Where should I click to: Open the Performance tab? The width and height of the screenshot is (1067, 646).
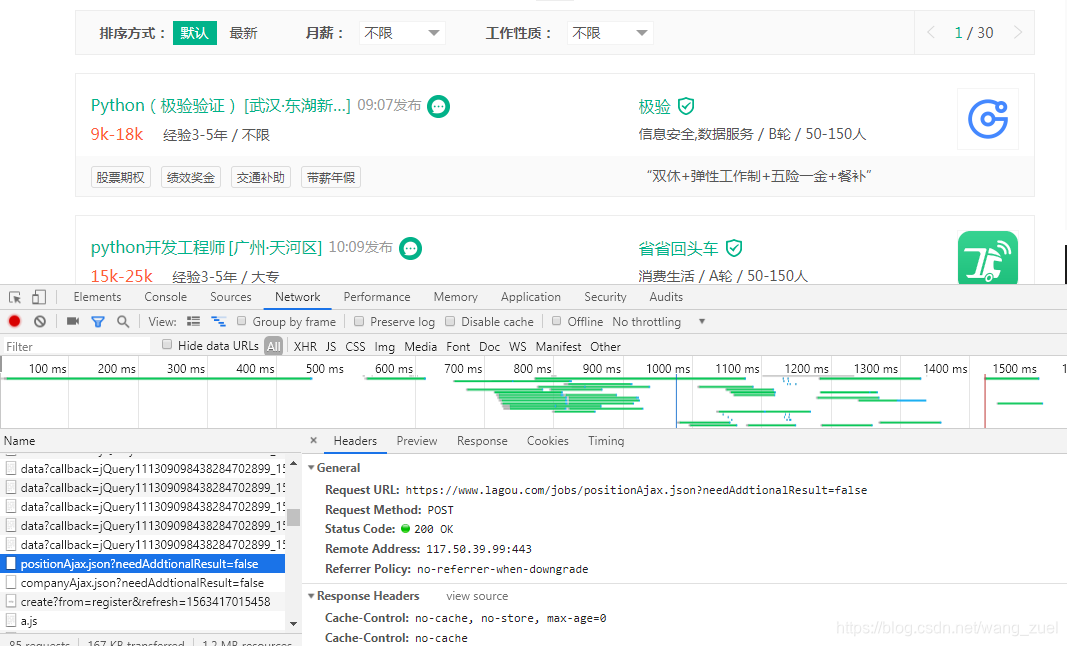pyautogui.click(x=377, y=297)
